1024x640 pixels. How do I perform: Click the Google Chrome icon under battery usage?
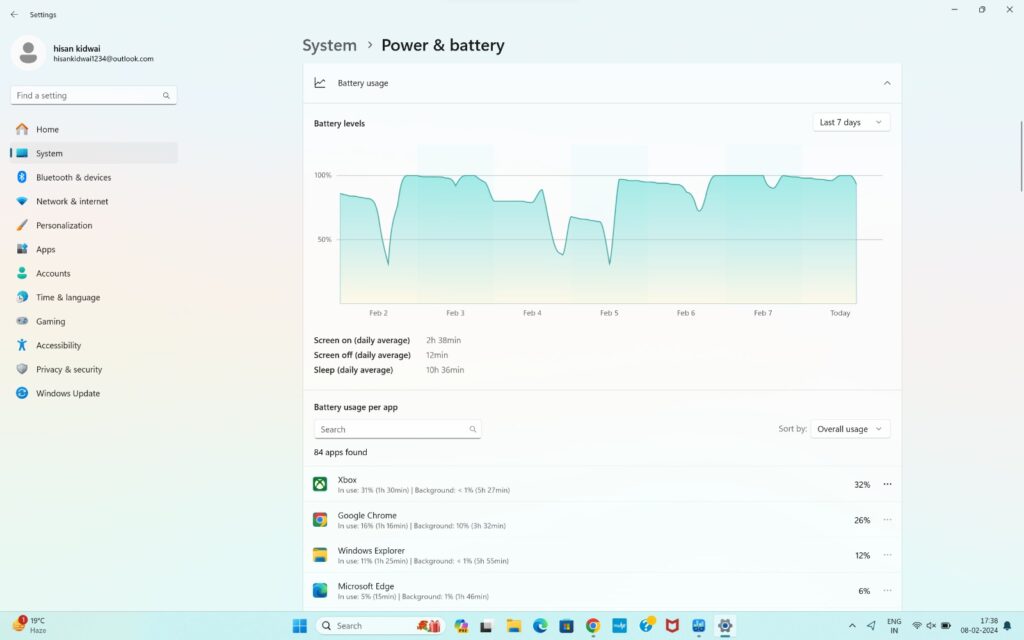pyautogui.click(x=320, y=519)
